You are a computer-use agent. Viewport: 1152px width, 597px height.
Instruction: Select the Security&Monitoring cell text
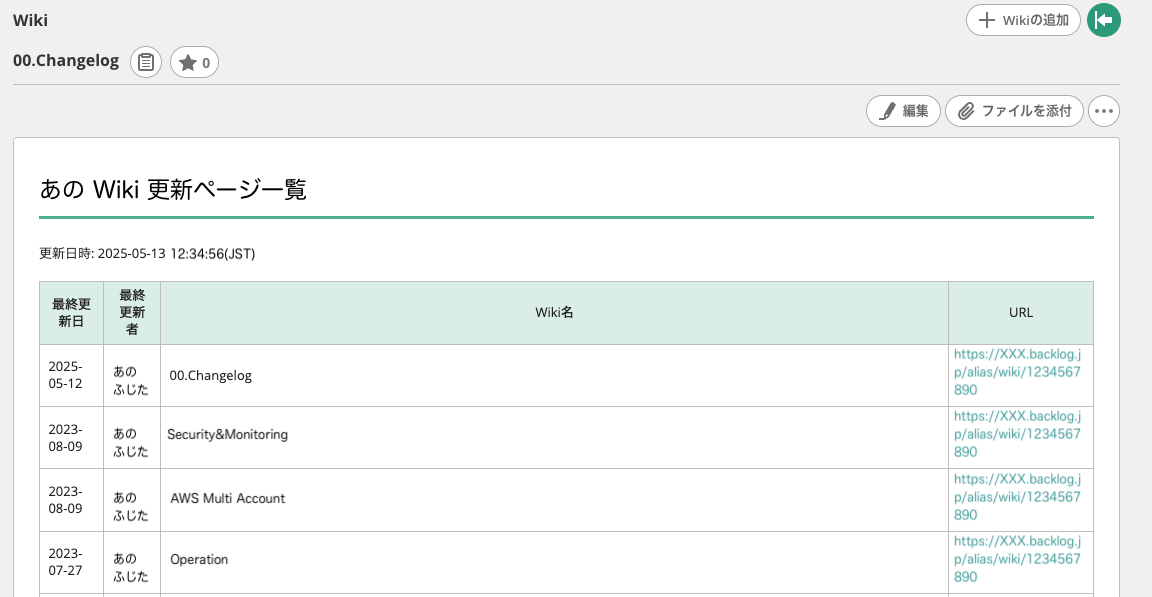coord(227,435)
